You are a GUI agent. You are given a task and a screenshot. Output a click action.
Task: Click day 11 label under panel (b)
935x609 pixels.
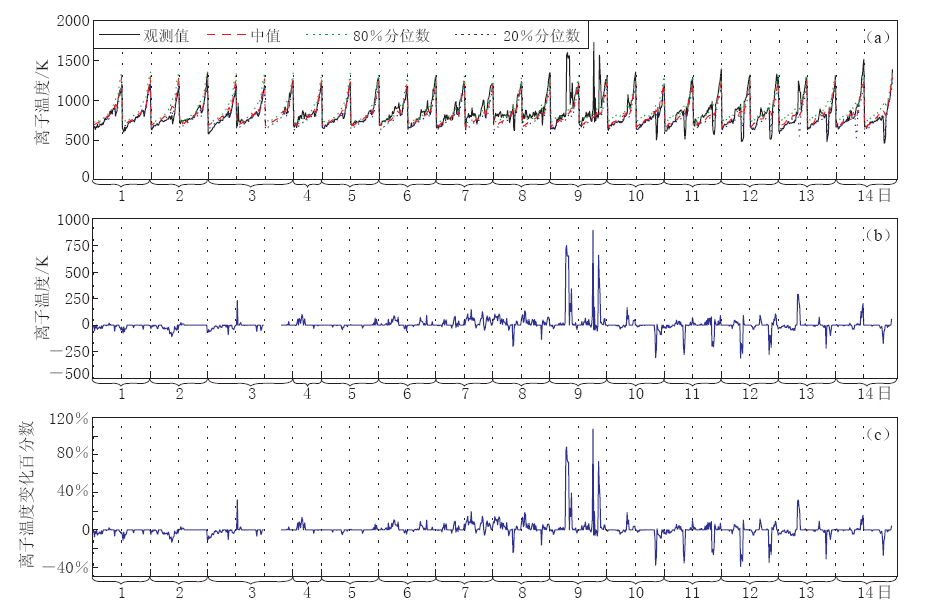tap(692, 394)
